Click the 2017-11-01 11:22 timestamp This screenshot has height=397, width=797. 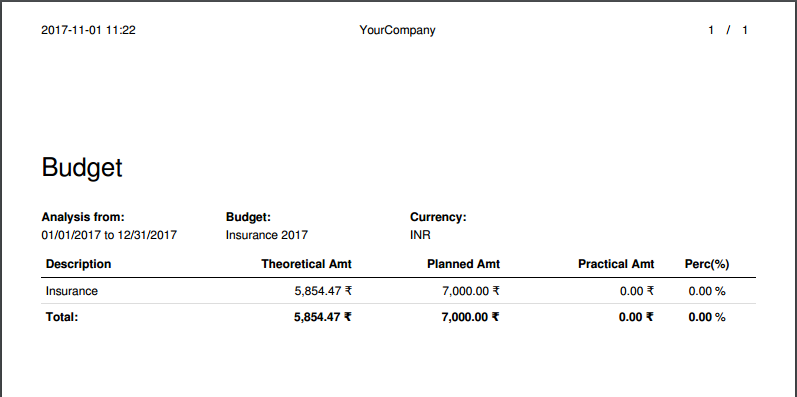coord(88,30)
